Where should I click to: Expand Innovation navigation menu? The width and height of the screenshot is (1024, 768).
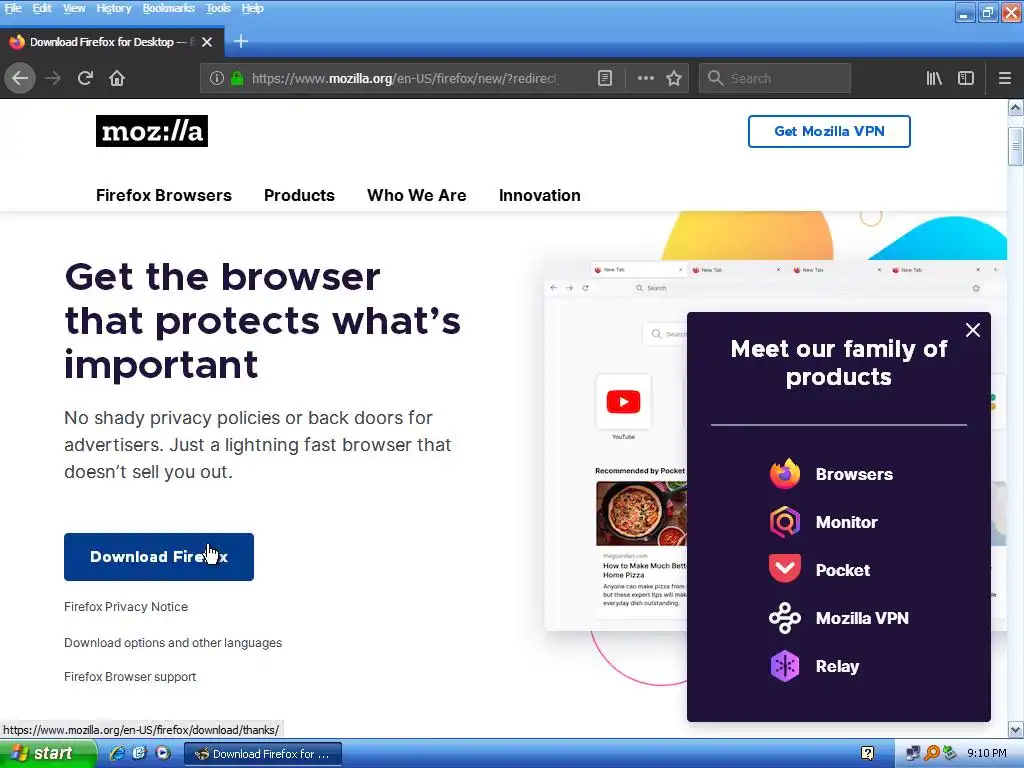click(539, 195)
